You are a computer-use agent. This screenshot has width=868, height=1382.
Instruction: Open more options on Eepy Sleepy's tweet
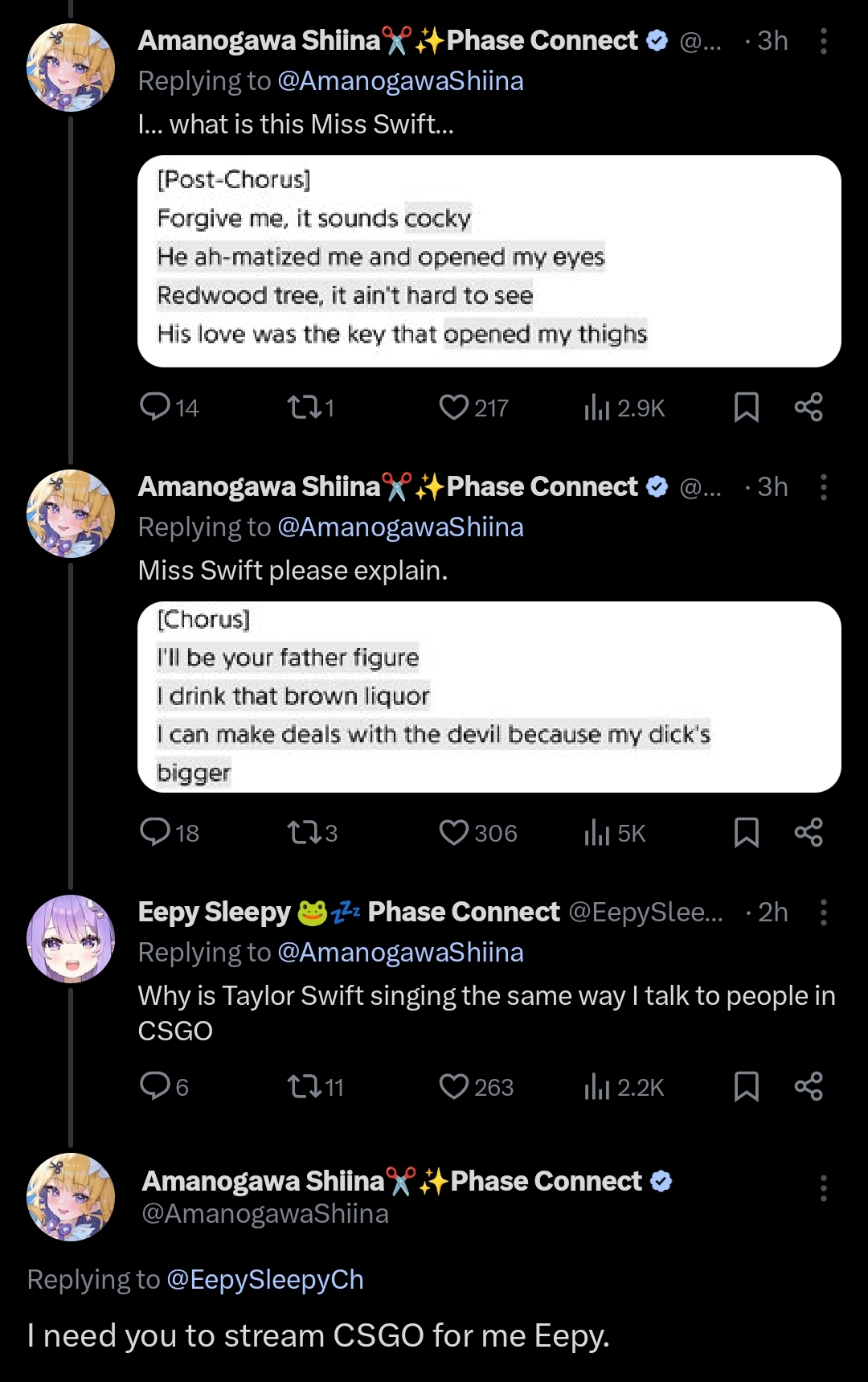[x=824, y=912]
